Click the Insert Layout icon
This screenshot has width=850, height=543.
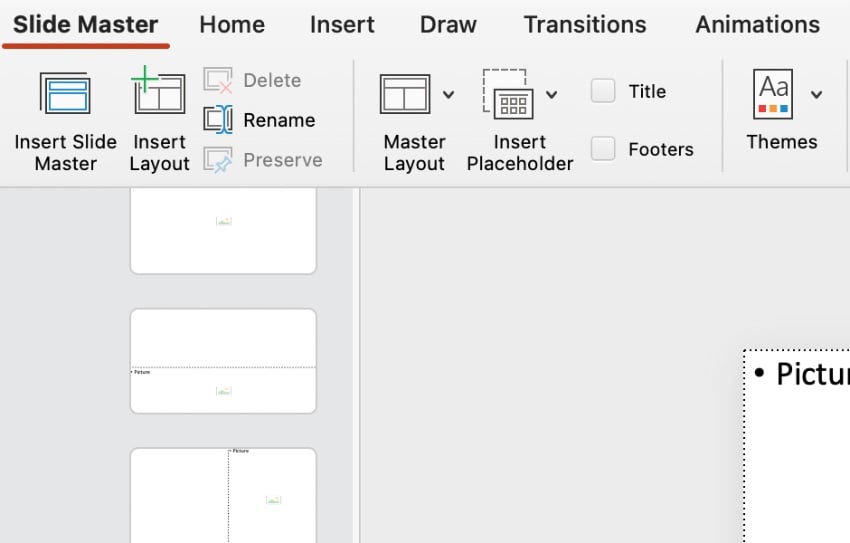pos(159,93)
